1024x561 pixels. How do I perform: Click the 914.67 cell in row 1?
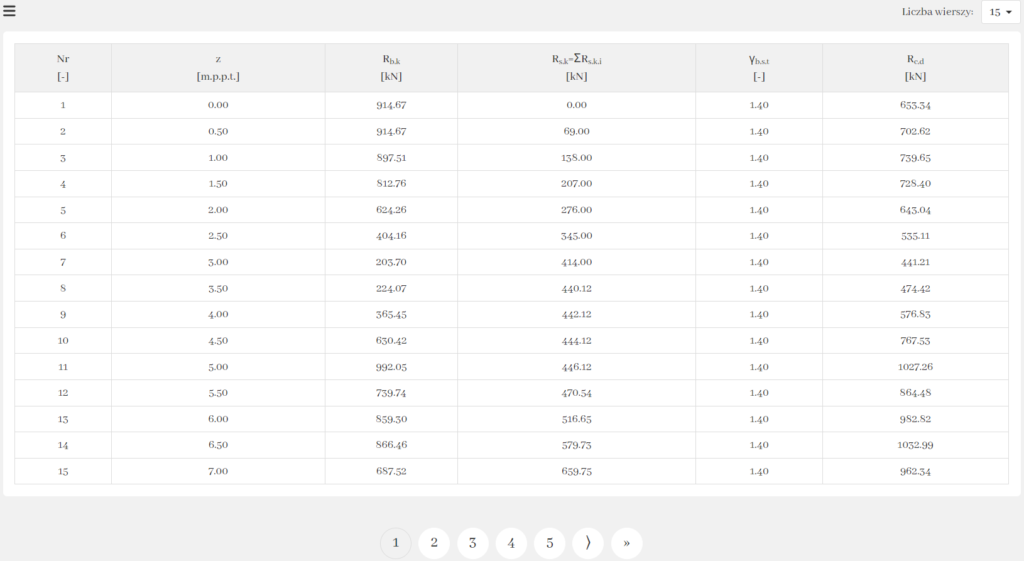click(x=391, y=105)
